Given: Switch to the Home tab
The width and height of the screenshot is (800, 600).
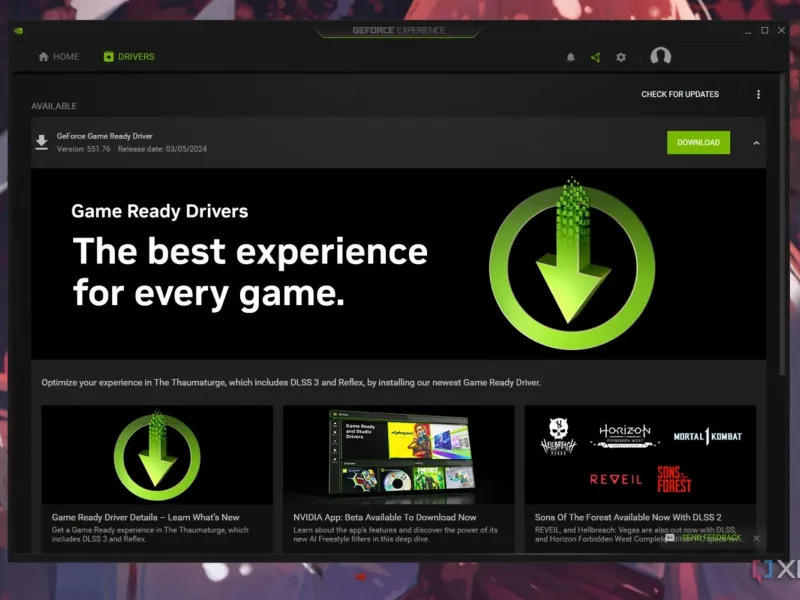Looking at the screenshot, I should tap(59, 57).
